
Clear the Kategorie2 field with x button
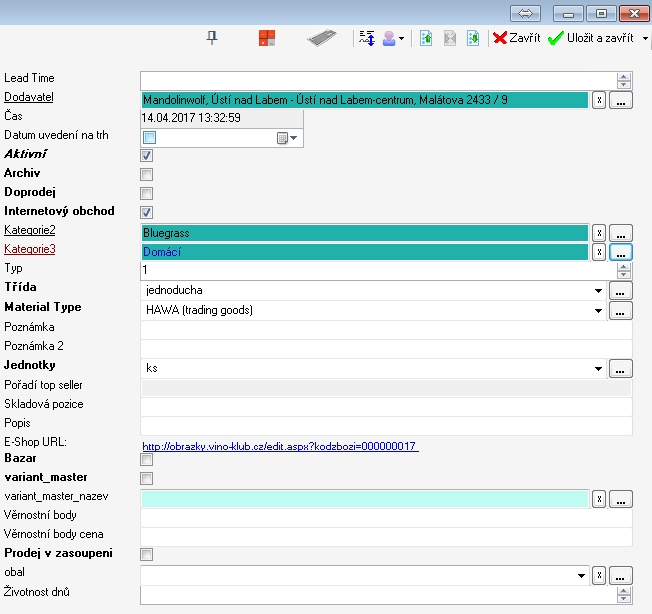[x=599, y=233]
